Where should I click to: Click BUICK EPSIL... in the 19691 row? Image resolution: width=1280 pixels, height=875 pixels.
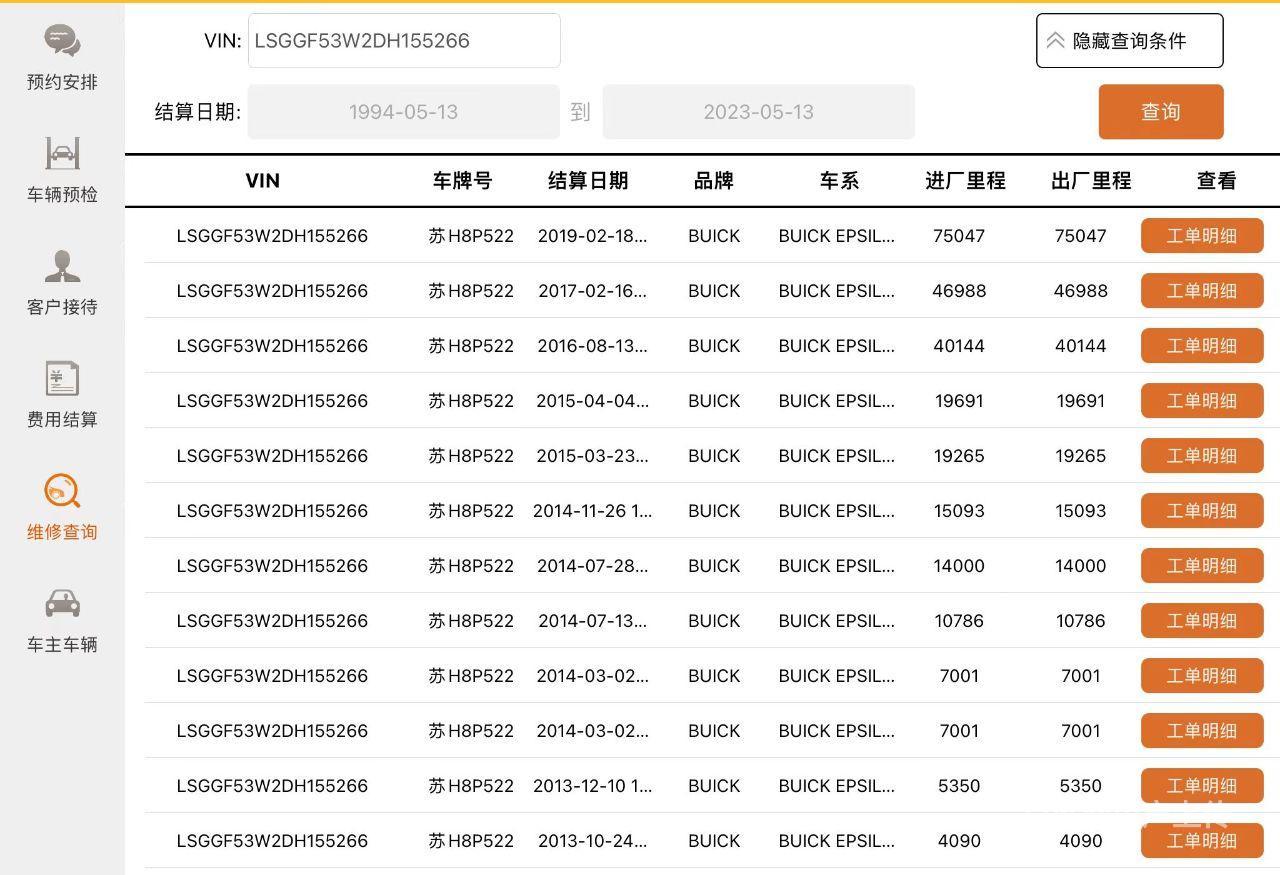[837, 401]
